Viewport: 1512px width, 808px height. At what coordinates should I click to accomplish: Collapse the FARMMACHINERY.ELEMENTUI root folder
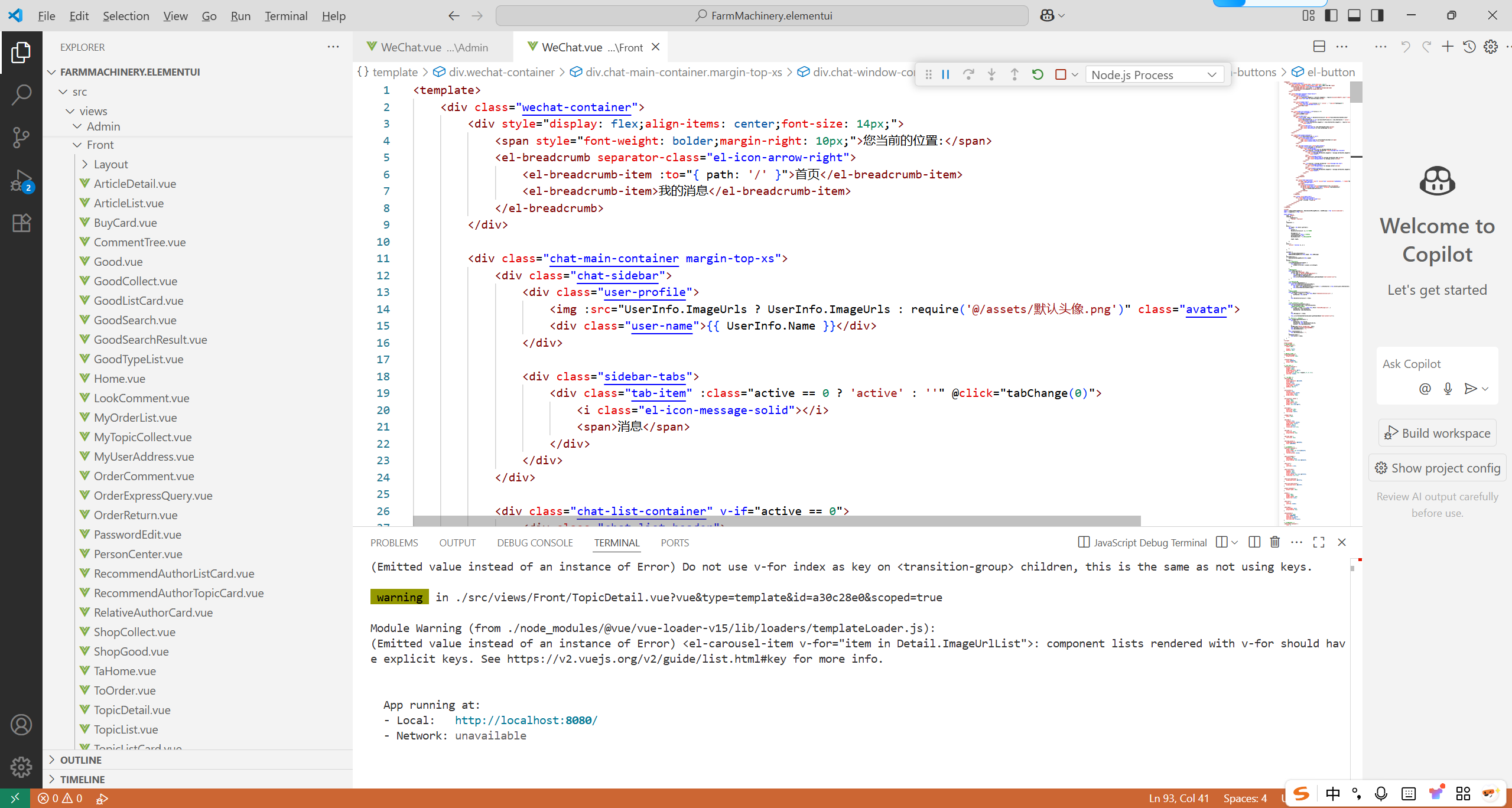coord(52,72)
